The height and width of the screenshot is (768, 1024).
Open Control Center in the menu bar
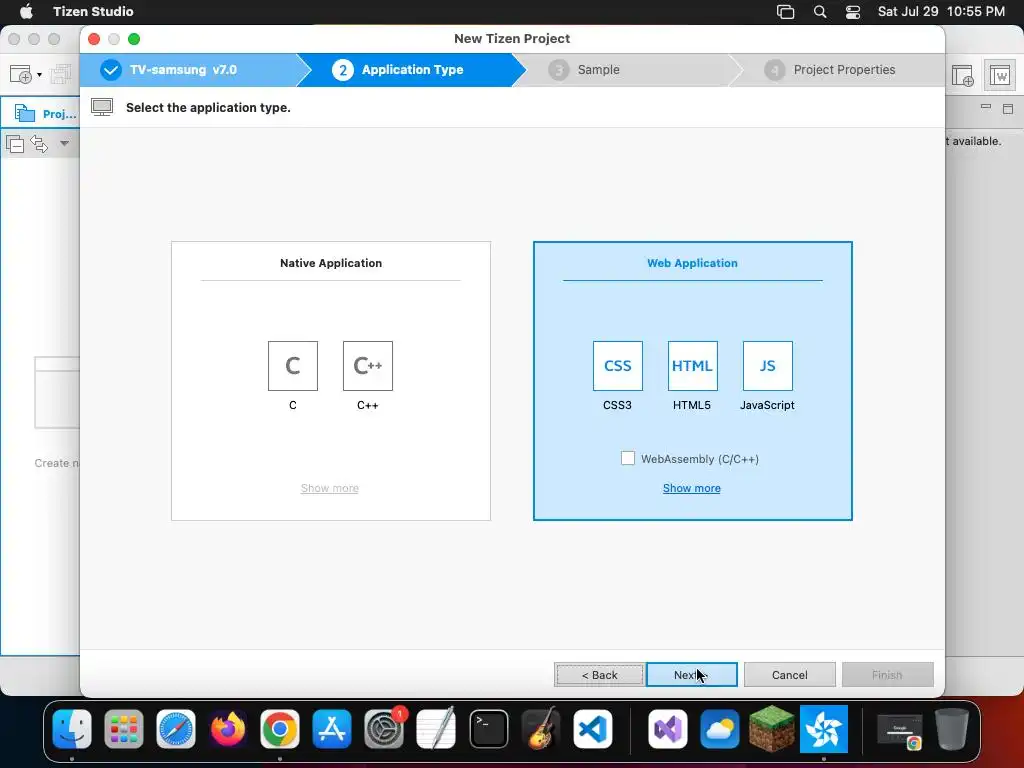pos(853,12)
